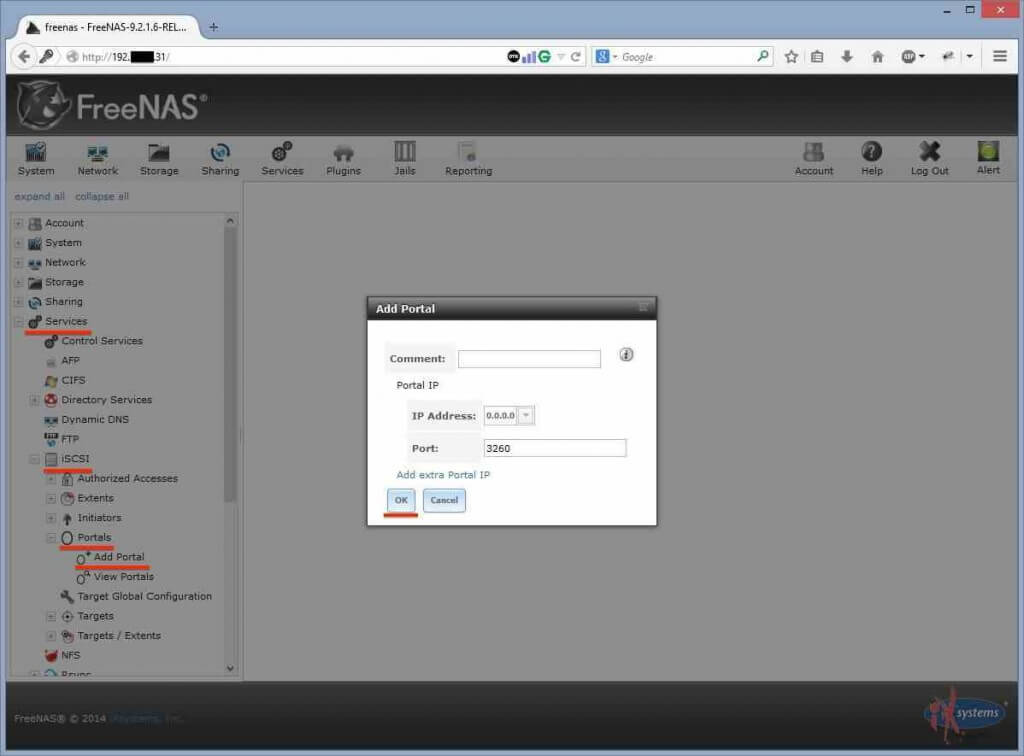Click the Comment field info icon
Screen dimensions: 1024x756
(627, 355)
